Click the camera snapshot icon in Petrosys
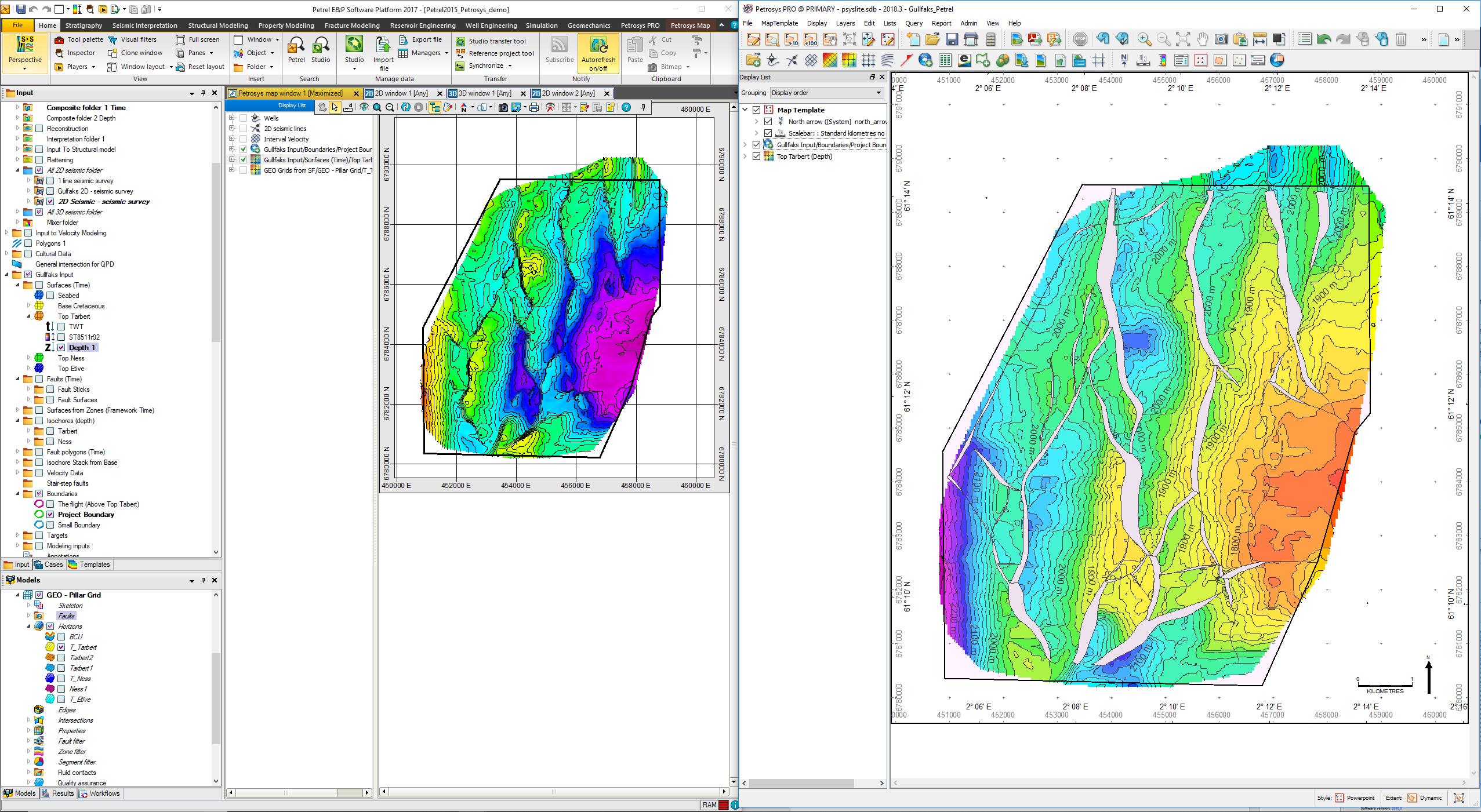Image resolution: width=1481 pixels, height=812 pixels. [x=1221, y=39]
